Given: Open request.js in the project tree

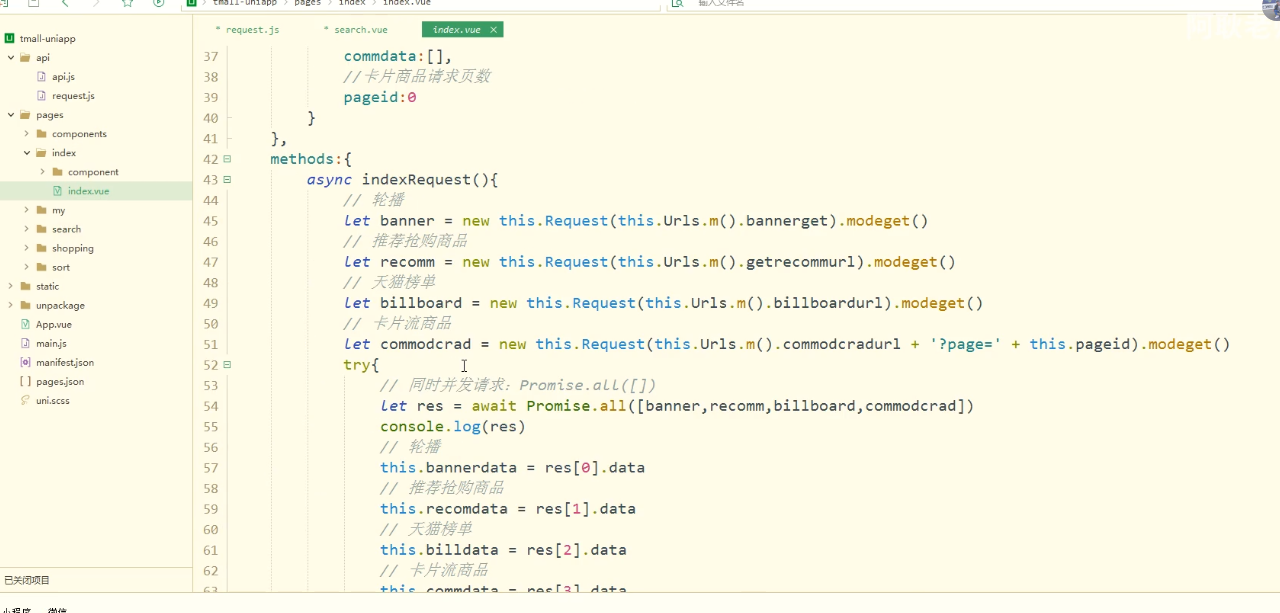Looking at the screenshot, I should (73, 96).
